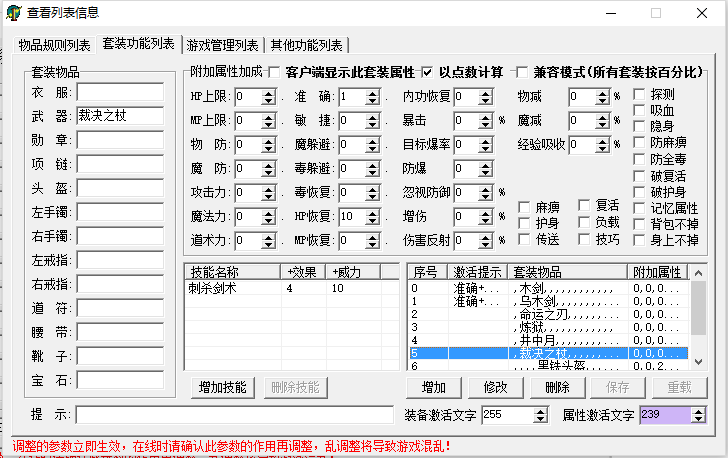
Task: Click the HP上限 spinner arrows
Action: click(x=269, y=97)
